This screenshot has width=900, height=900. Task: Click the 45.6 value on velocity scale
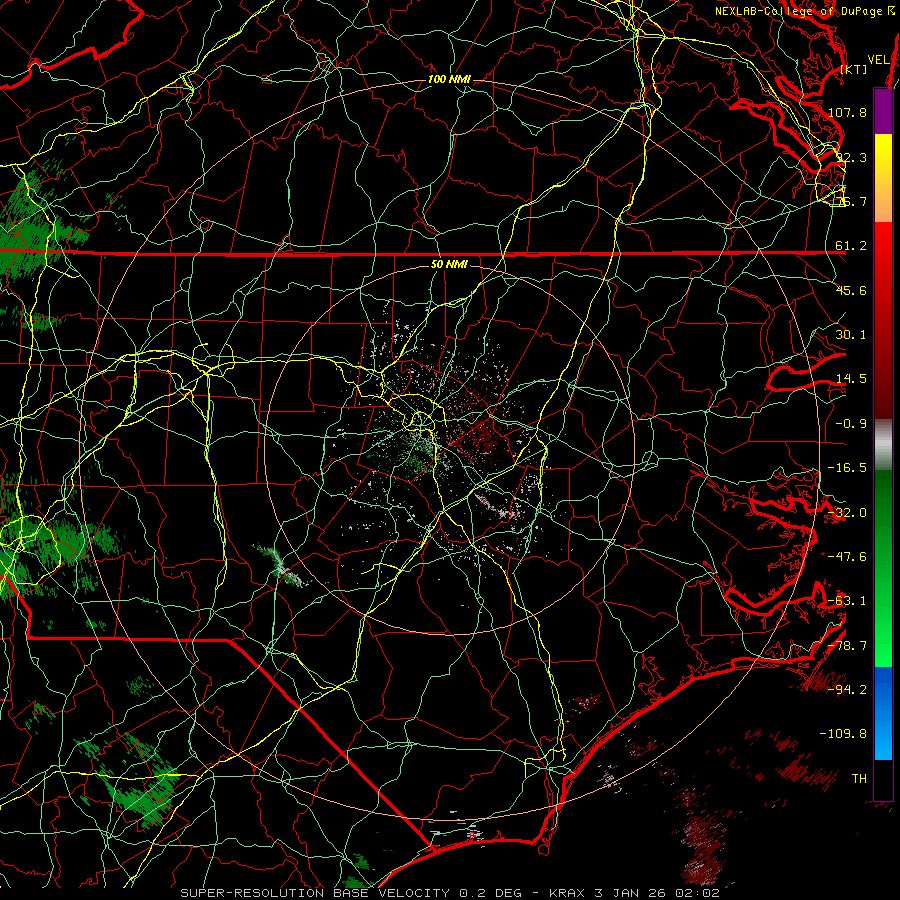[x=851, y=290]
